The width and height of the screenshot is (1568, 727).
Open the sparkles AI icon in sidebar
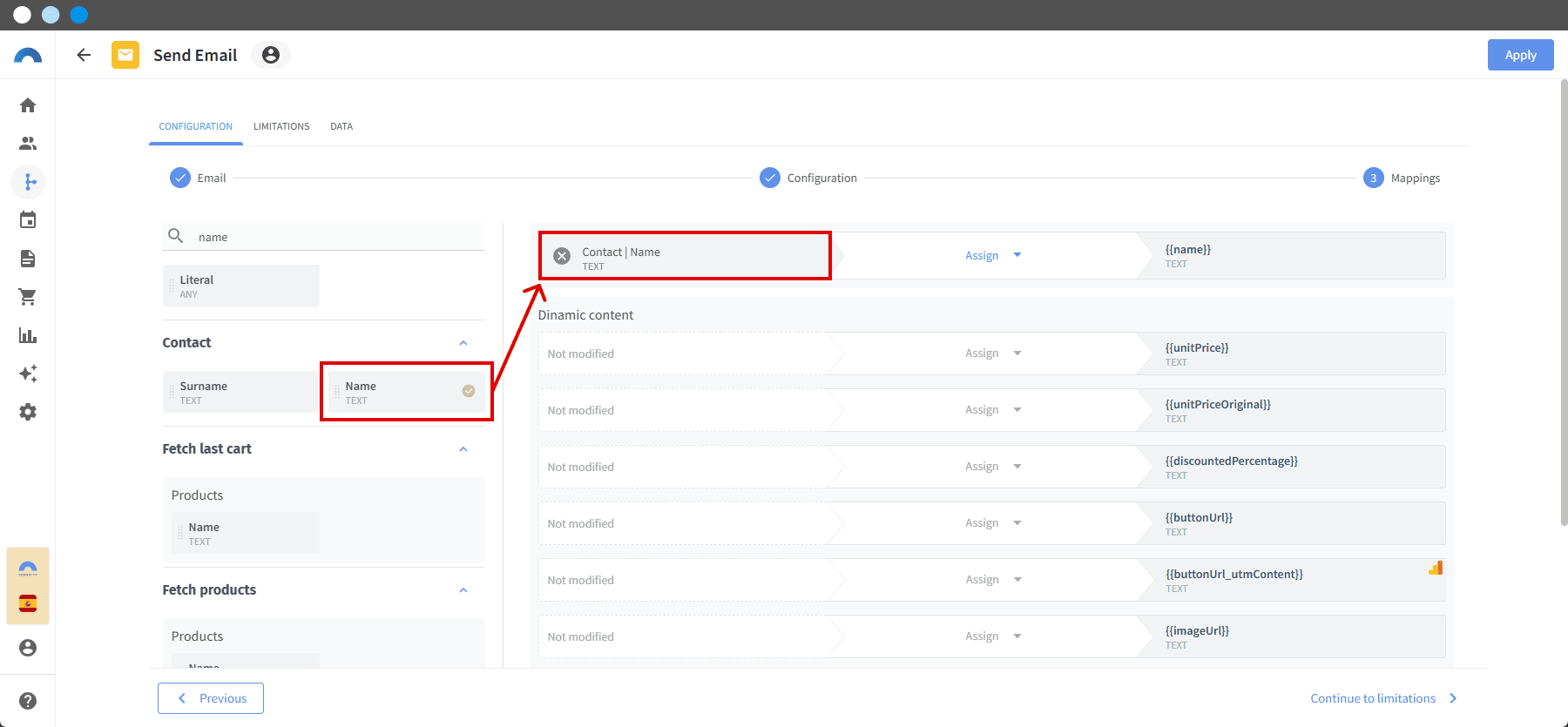point(28,374)
